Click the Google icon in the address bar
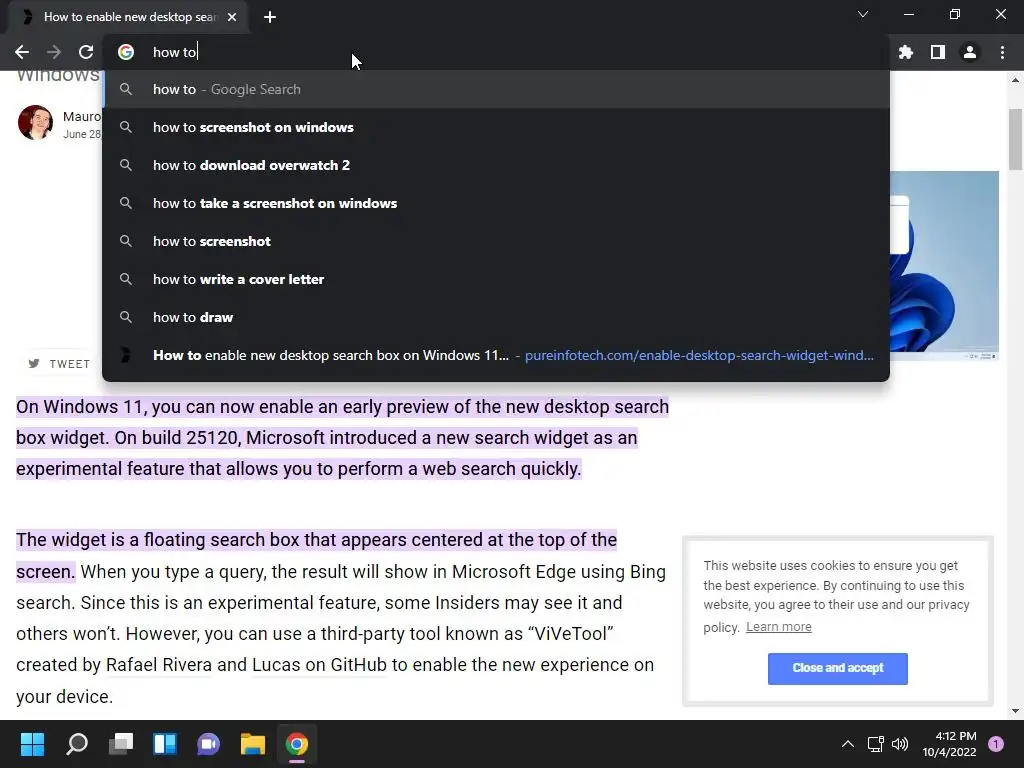The image size is (1024, 768). coord(126,52)
